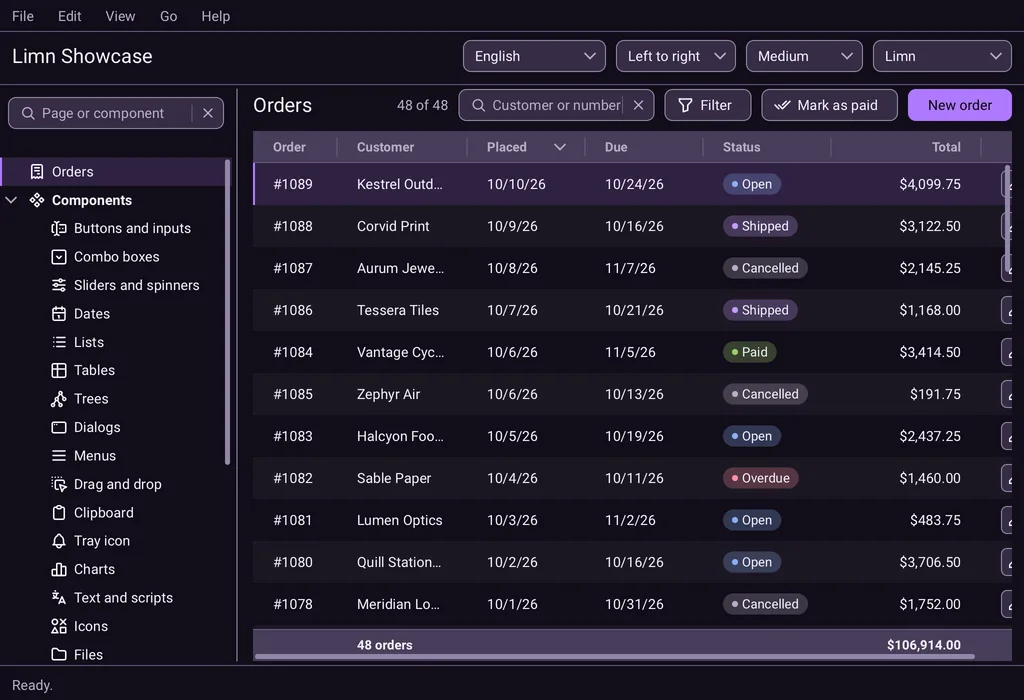1024x700 pixels.
Task: Open the Medium density dropdown
Action: point(804,56)
